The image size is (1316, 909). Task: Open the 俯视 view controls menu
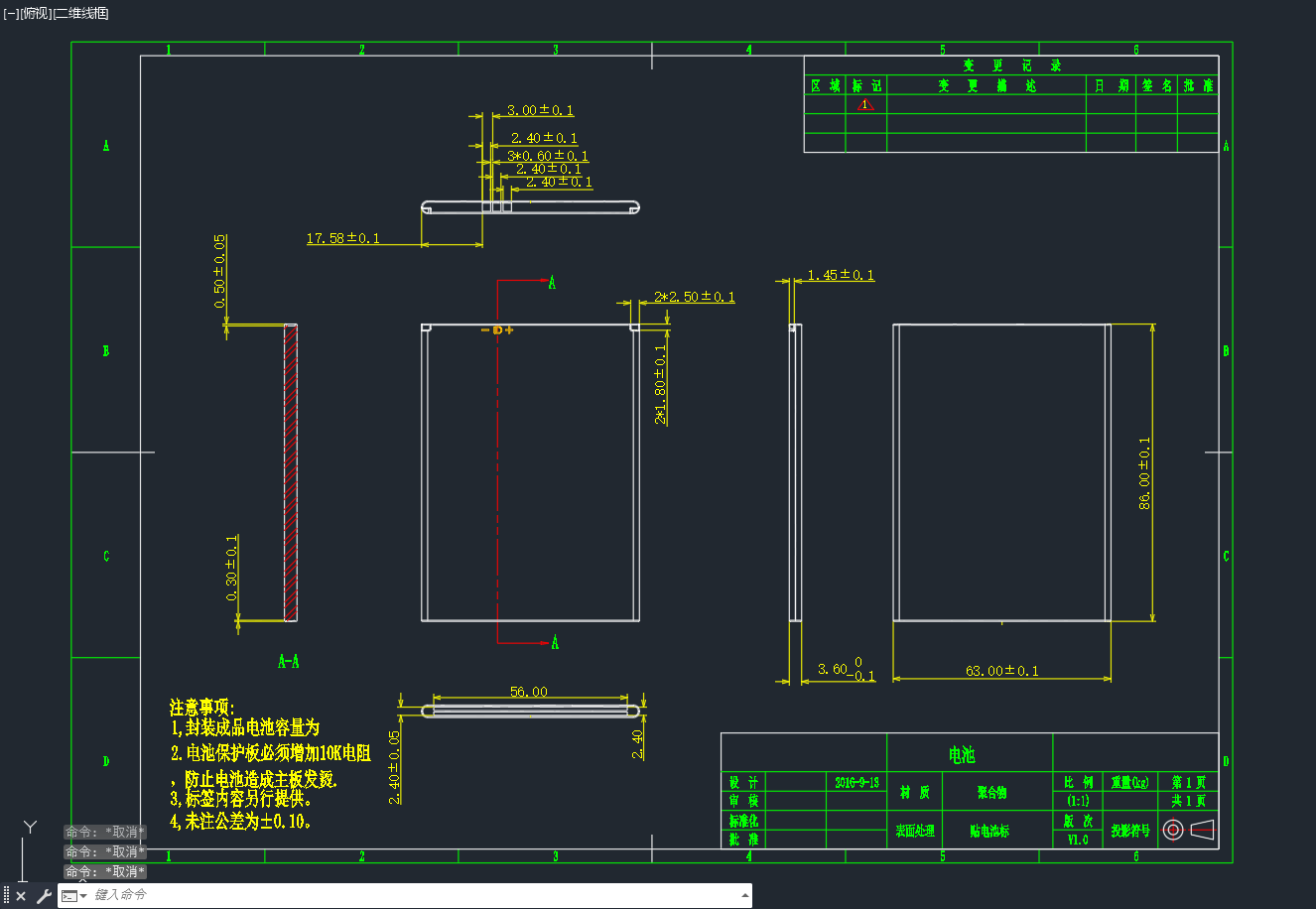tap(35, 13)
